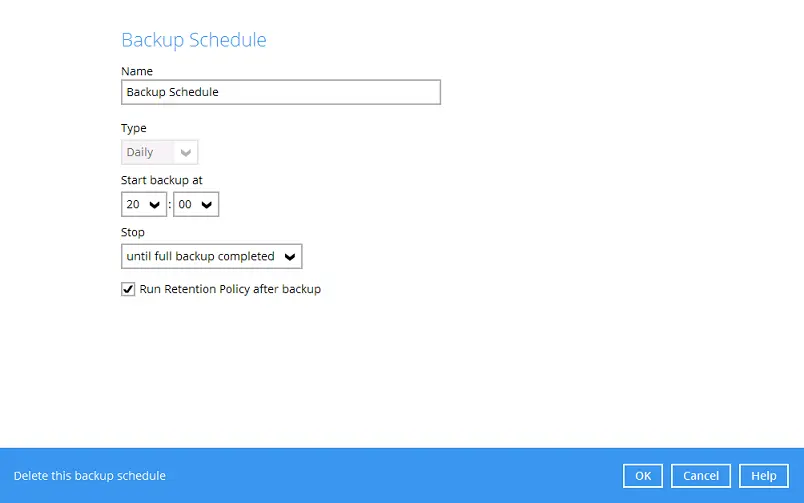The image size is (804, 503).
Task: Open the minute dropdown showing 00
Action: click(196, 204)
